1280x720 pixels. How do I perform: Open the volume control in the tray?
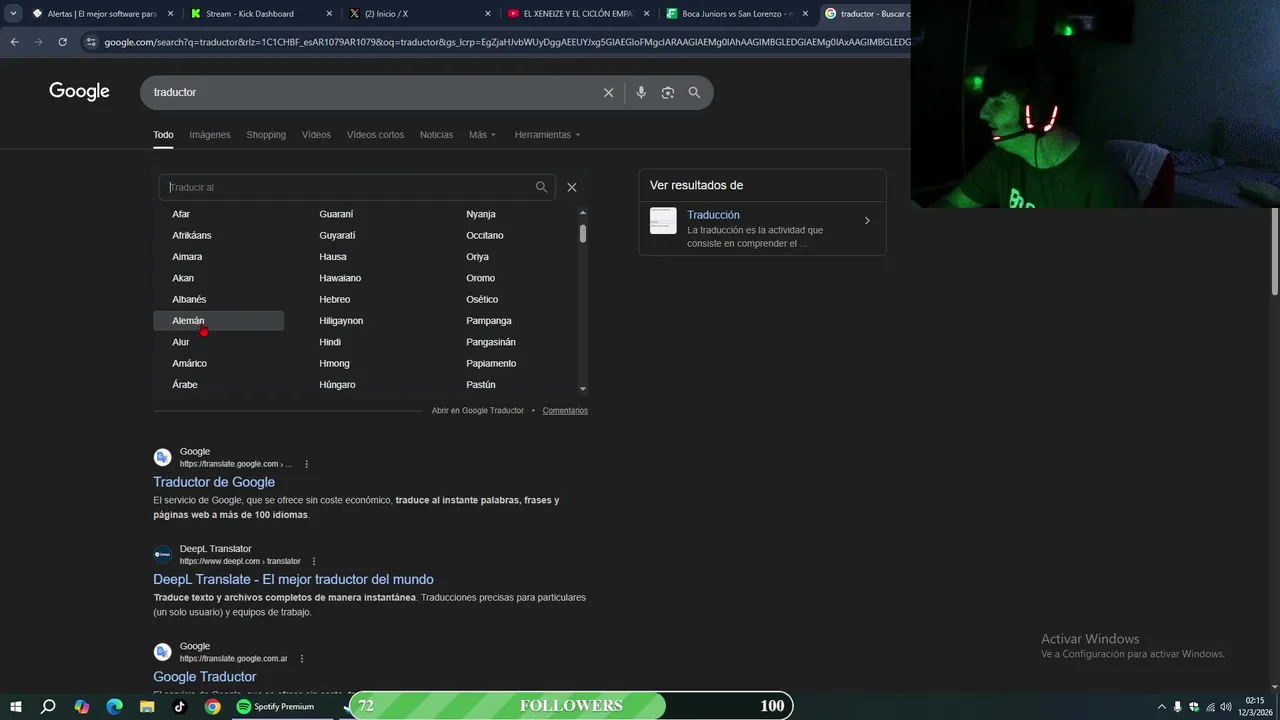(1226, 707)
